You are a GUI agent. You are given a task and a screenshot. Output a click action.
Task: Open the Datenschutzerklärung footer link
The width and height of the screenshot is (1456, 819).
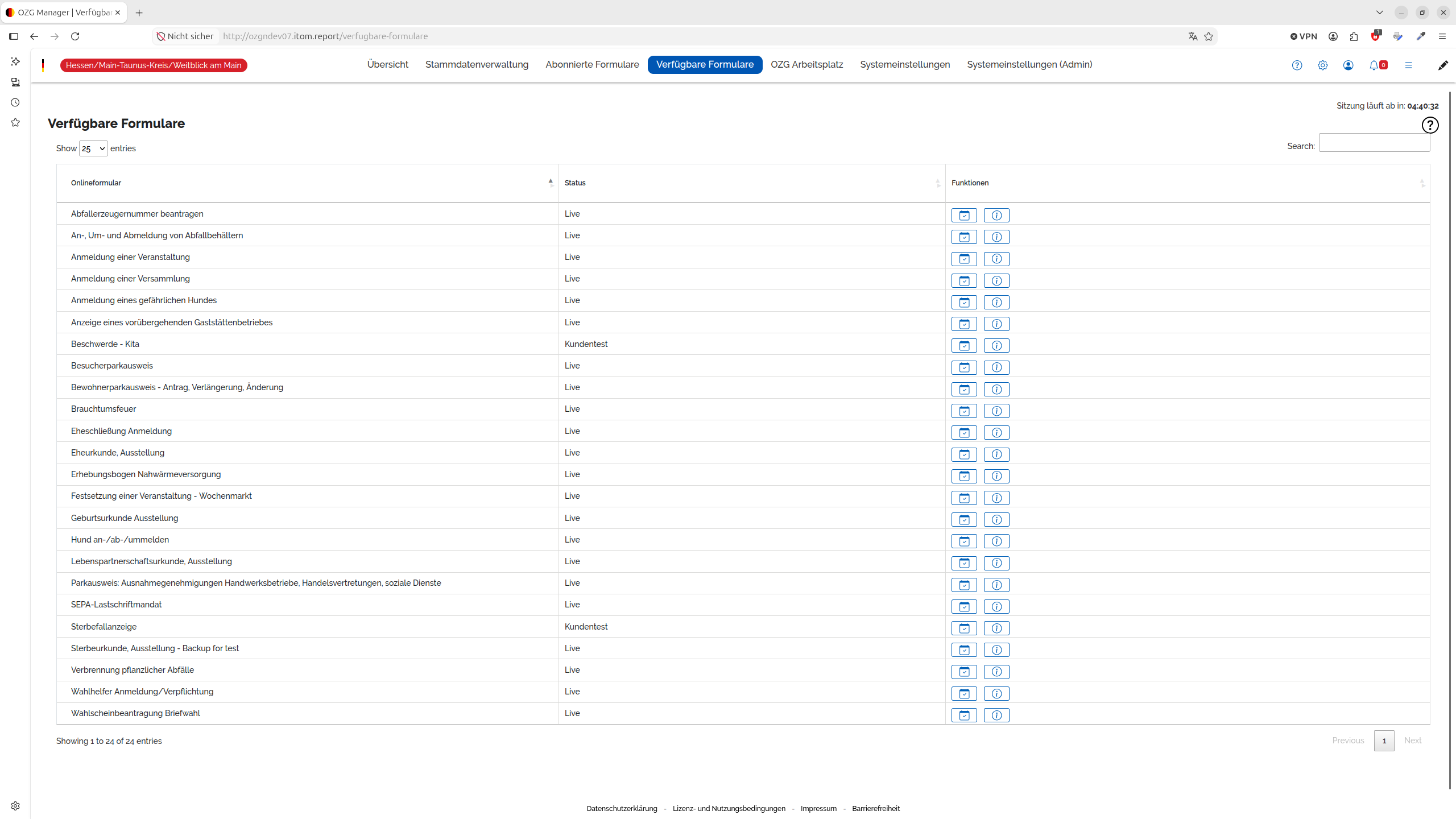(622, 808)
